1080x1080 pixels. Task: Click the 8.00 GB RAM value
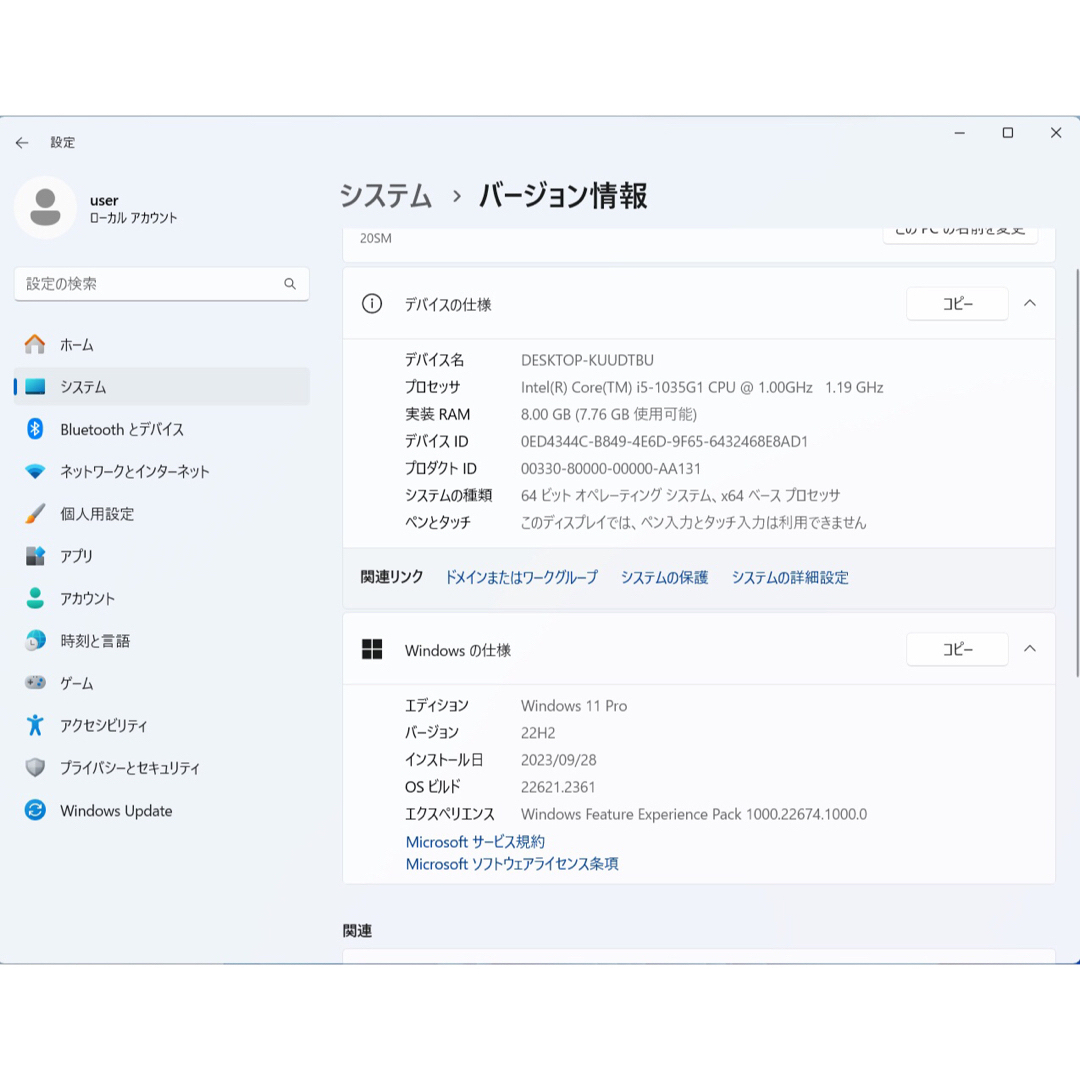pyautogui.click(x=609, y=414)
